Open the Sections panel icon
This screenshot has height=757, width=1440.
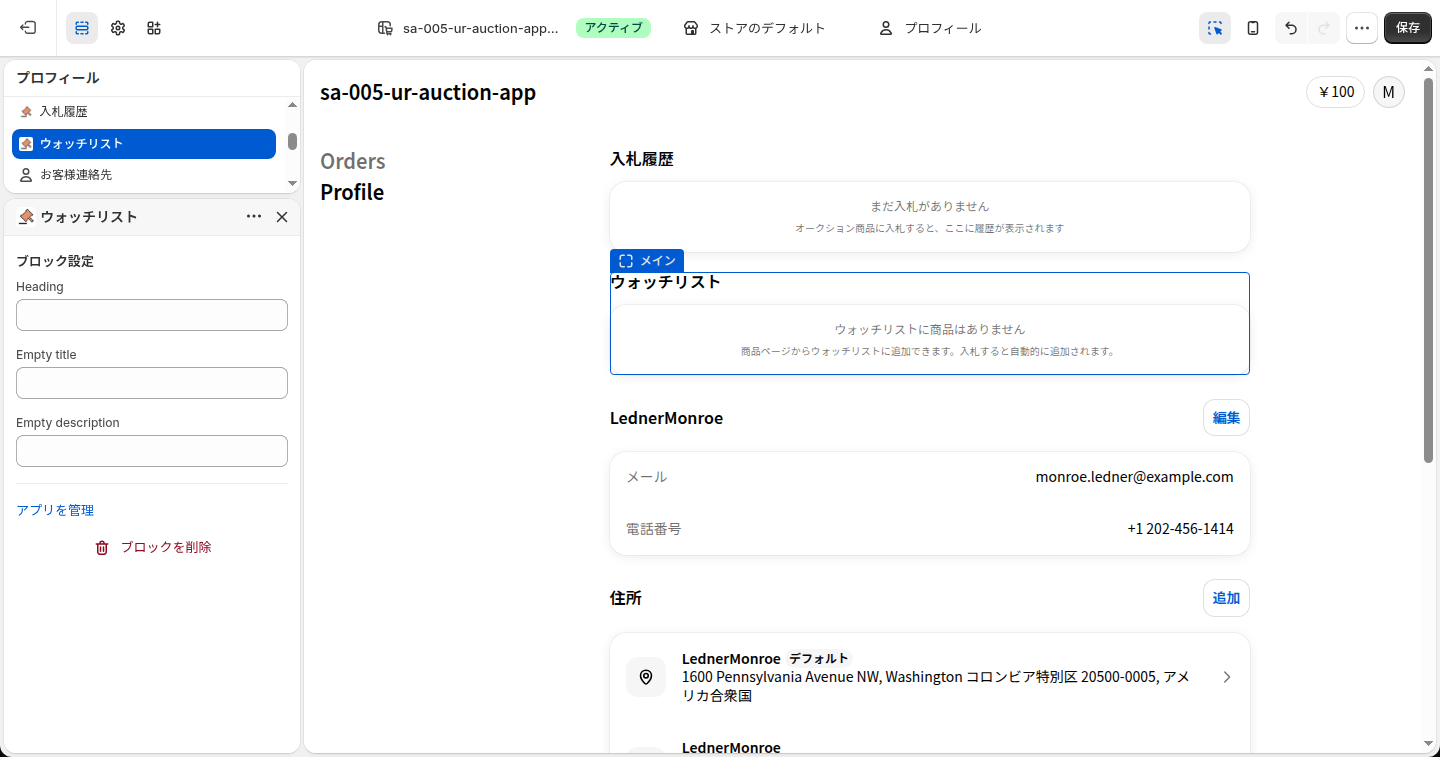point(82,28)
